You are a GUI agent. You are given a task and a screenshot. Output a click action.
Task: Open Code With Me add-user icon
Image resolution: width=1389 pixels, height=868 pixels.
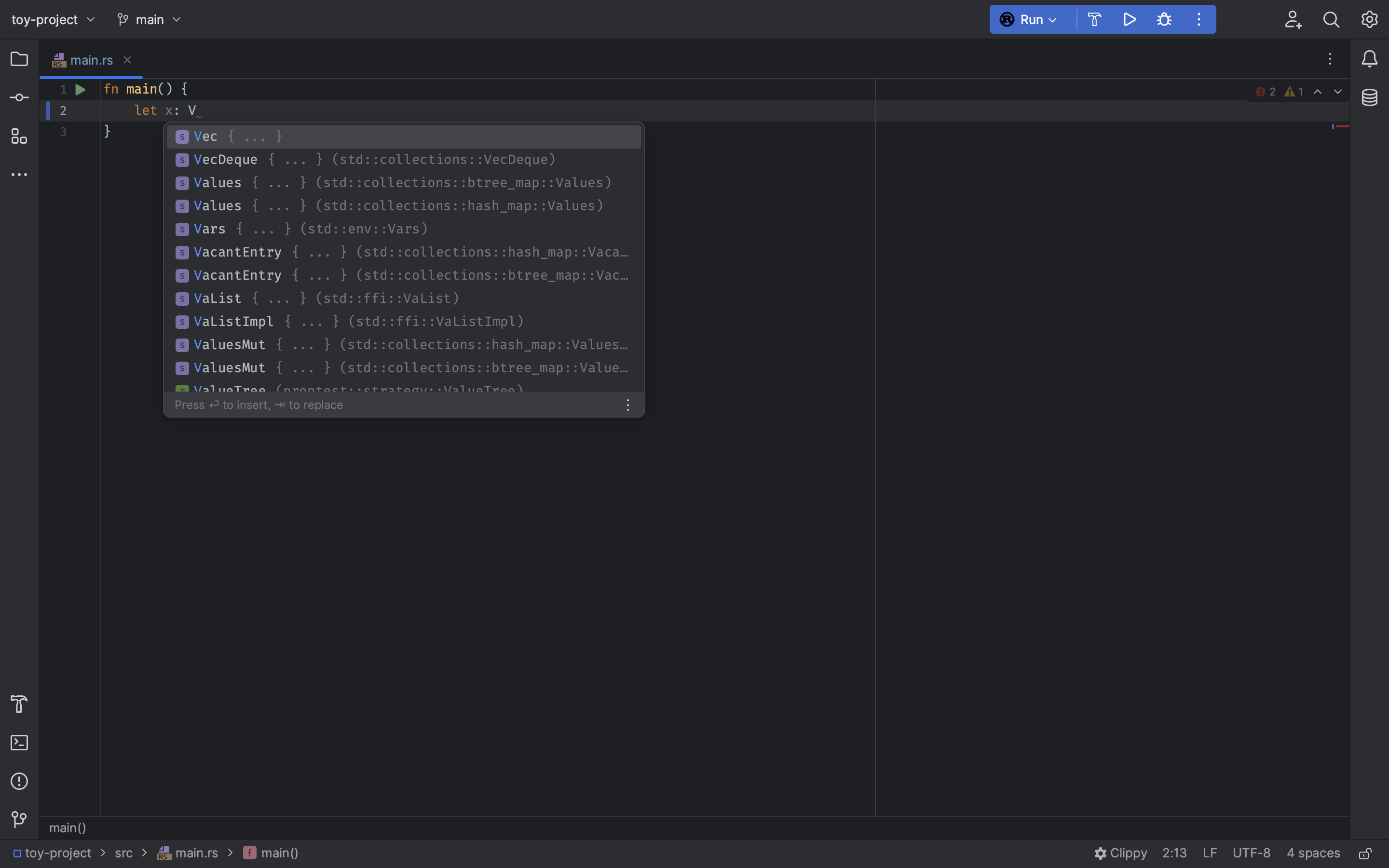pos(1293,19)
